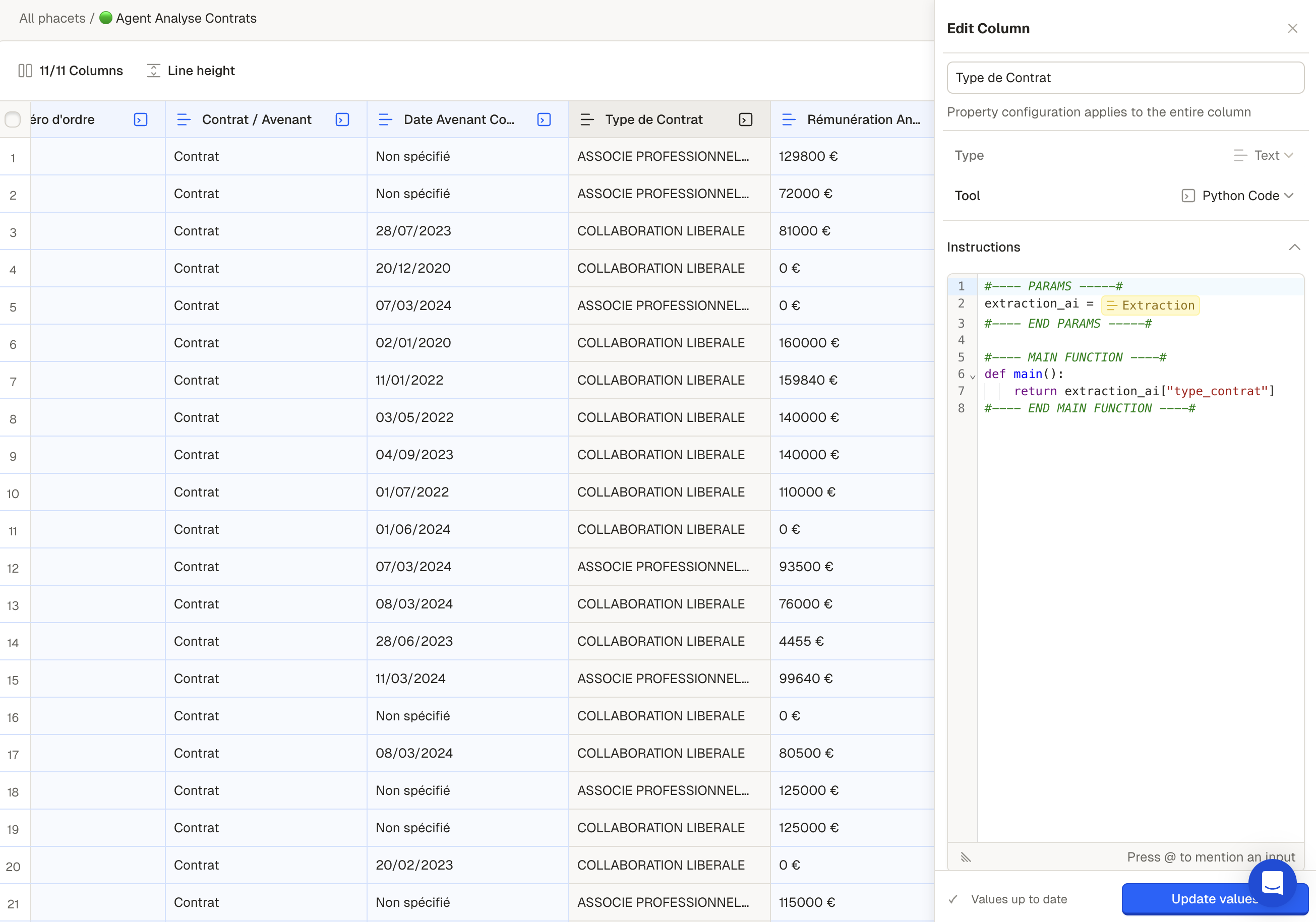The image size is (1316, 922).
Task: Open the 11/11 Columns menu
Action: [x=71, y=71]
